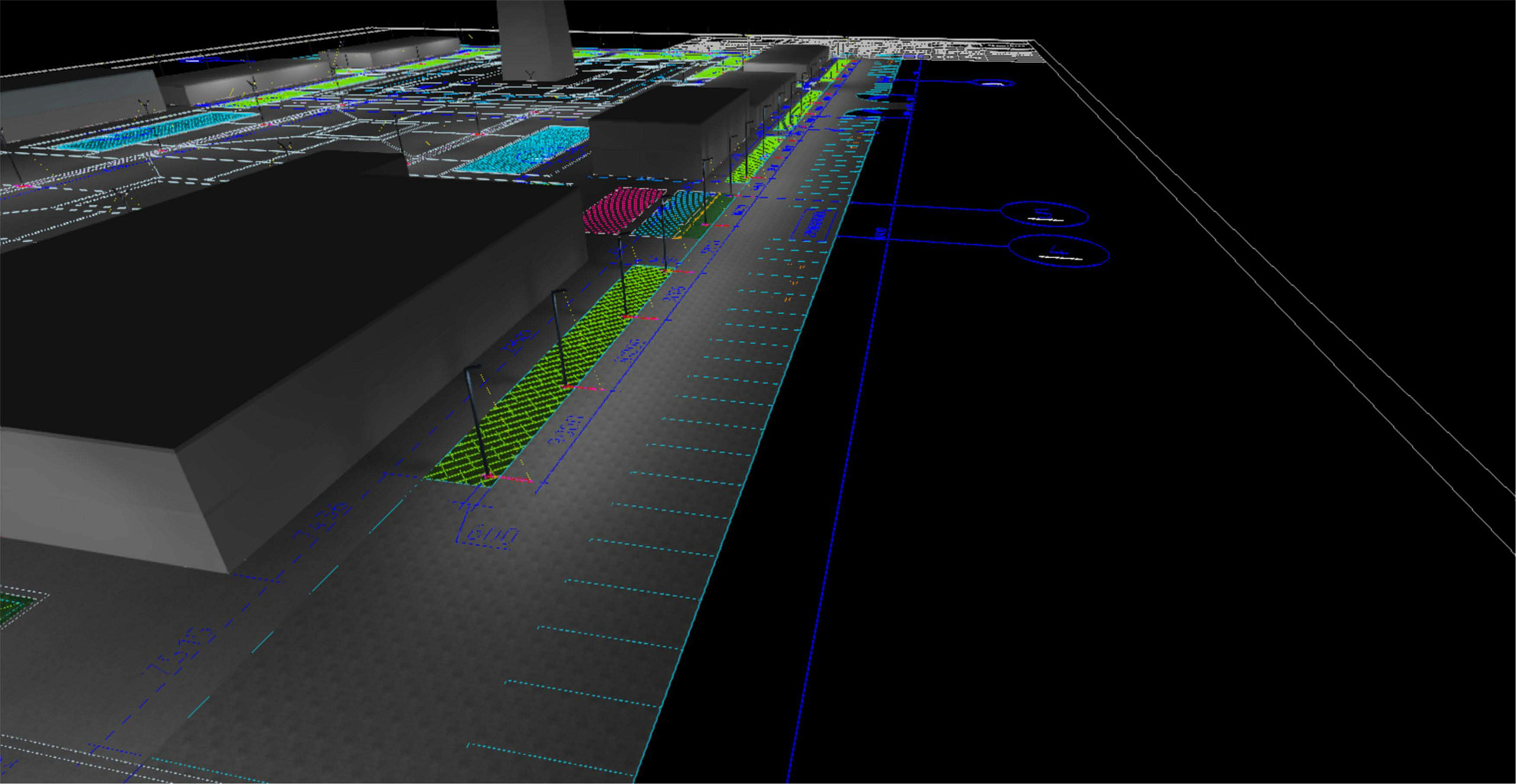The width and height of the screenshot is (1516, 784).
Task: Select the center cyan hatched rectangle
Action: tap(528, 149)
